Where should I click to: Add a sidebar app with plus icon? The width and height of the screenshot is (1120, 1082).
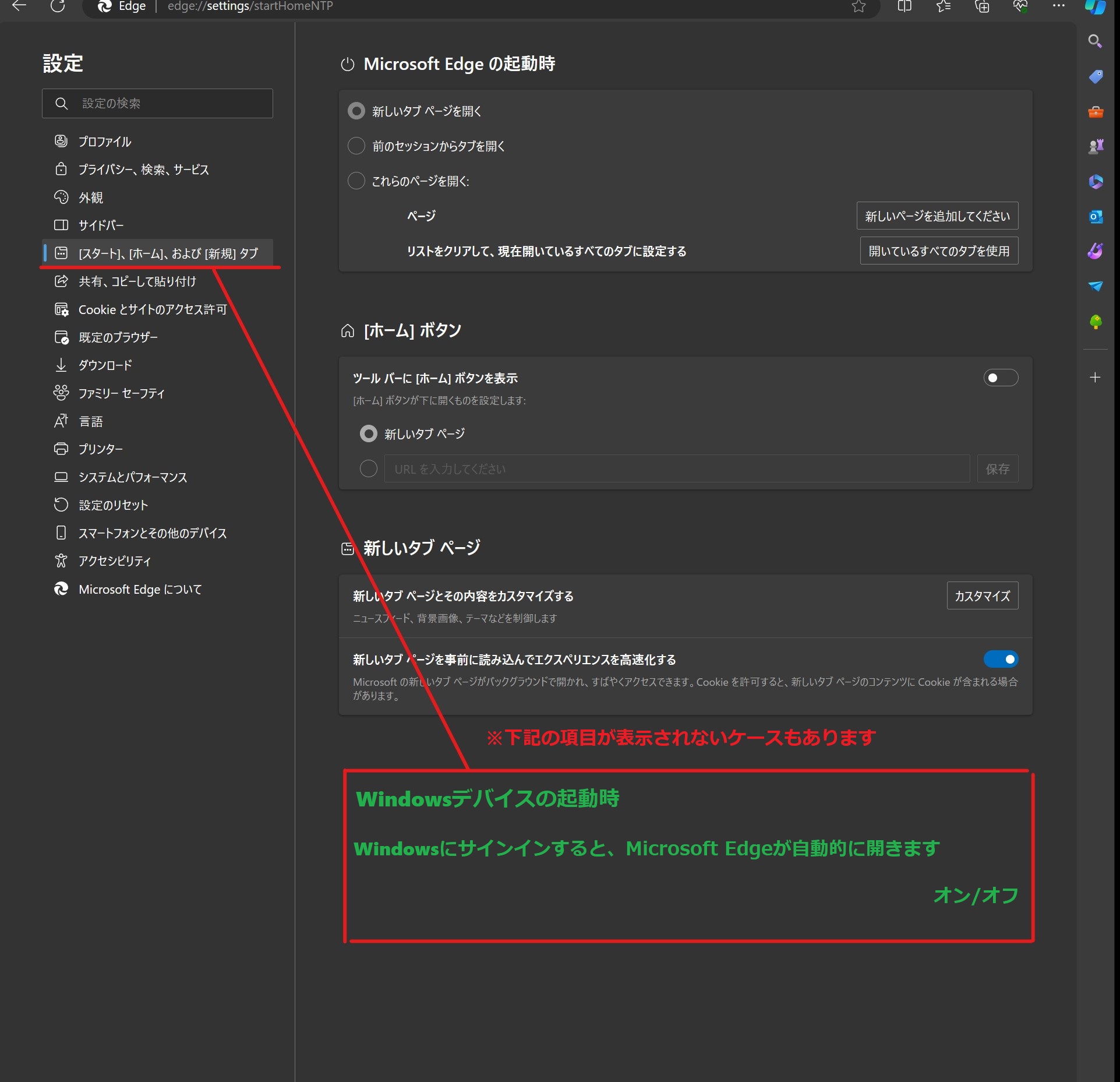point(1095,378)
